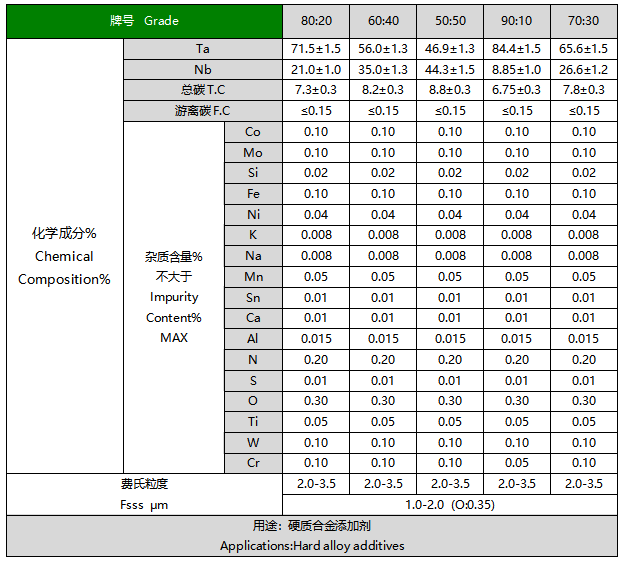Image resolution: width=625 pixels, height=563 pixels.
Task: Click the 0.008 K value under 90:10
Action: [x=517, y=235]
